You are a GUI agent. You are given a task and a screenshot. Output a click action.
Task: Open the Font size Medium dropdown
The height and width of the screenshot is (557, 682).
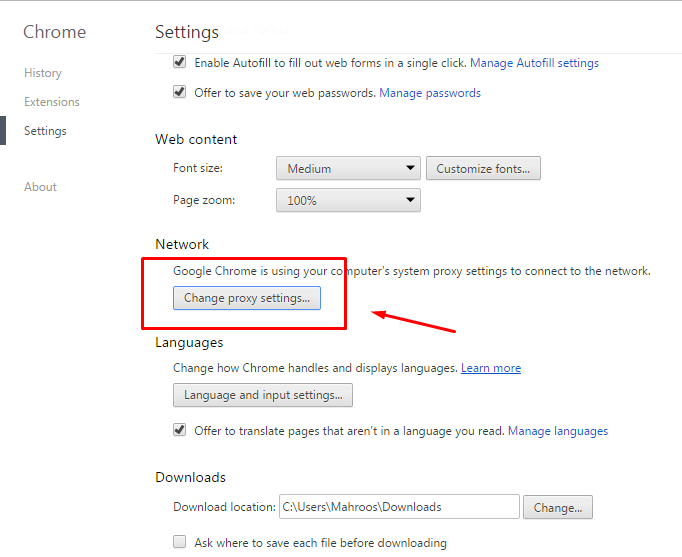348,168
